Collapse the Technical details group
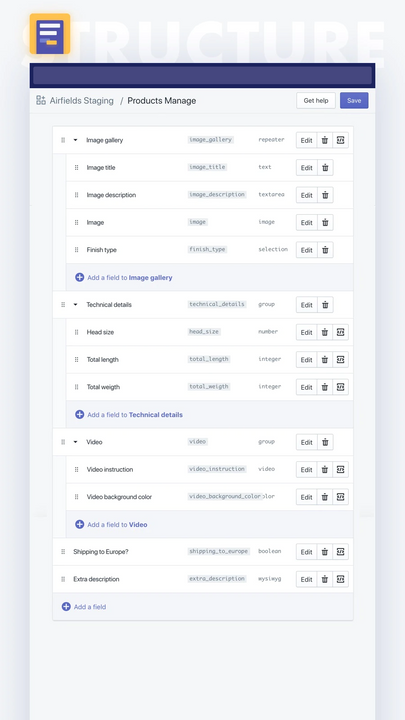Viewport: 405px width, 720px height. (x=75, y=304)
